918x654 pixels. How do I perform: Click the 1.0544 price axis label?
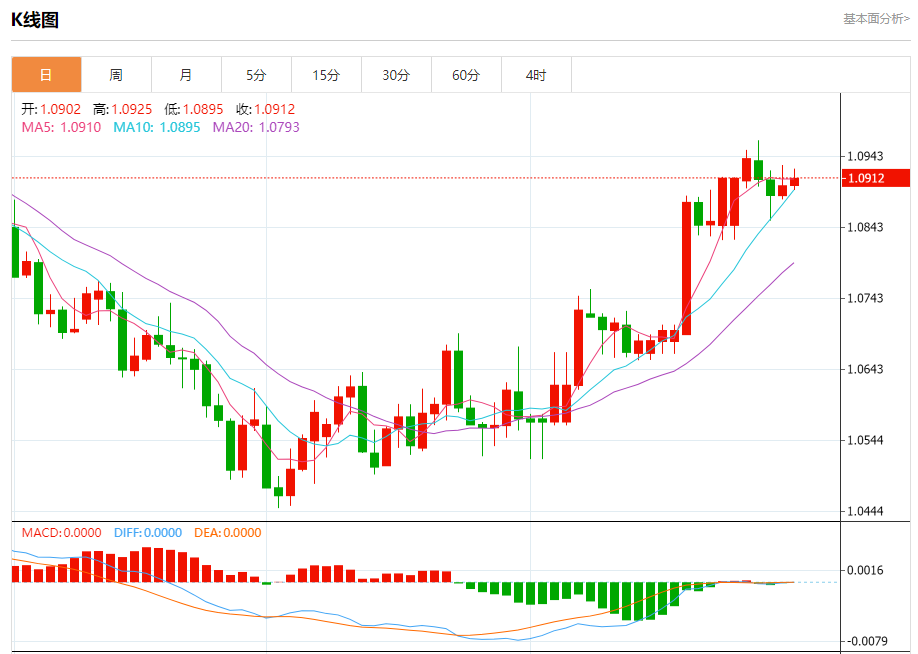pyautogui.click(x=865, y=440)
